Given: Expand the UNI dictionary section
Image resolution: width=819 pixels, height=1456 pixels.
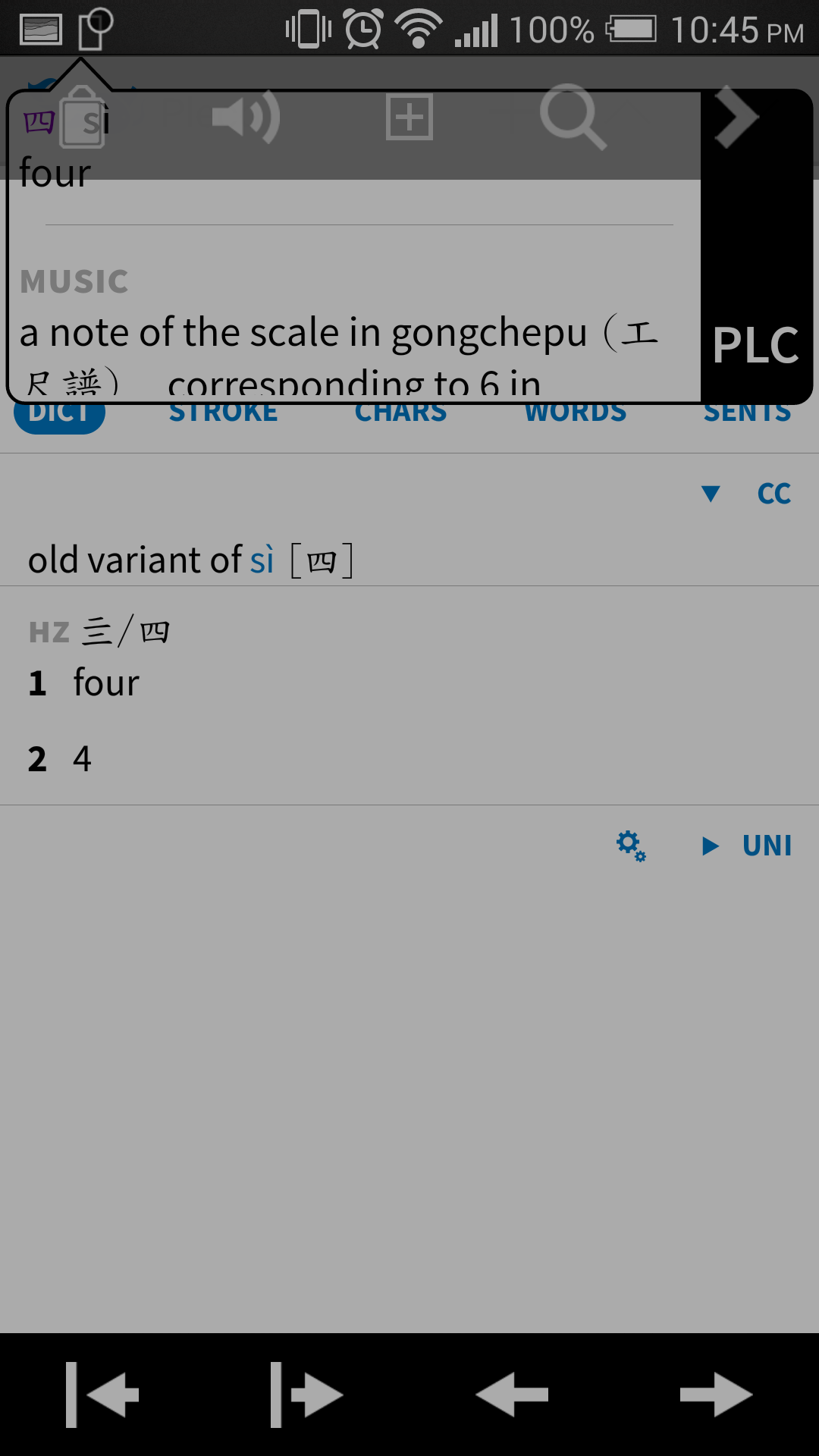Looking at the screenshot, I should point(711,846).
